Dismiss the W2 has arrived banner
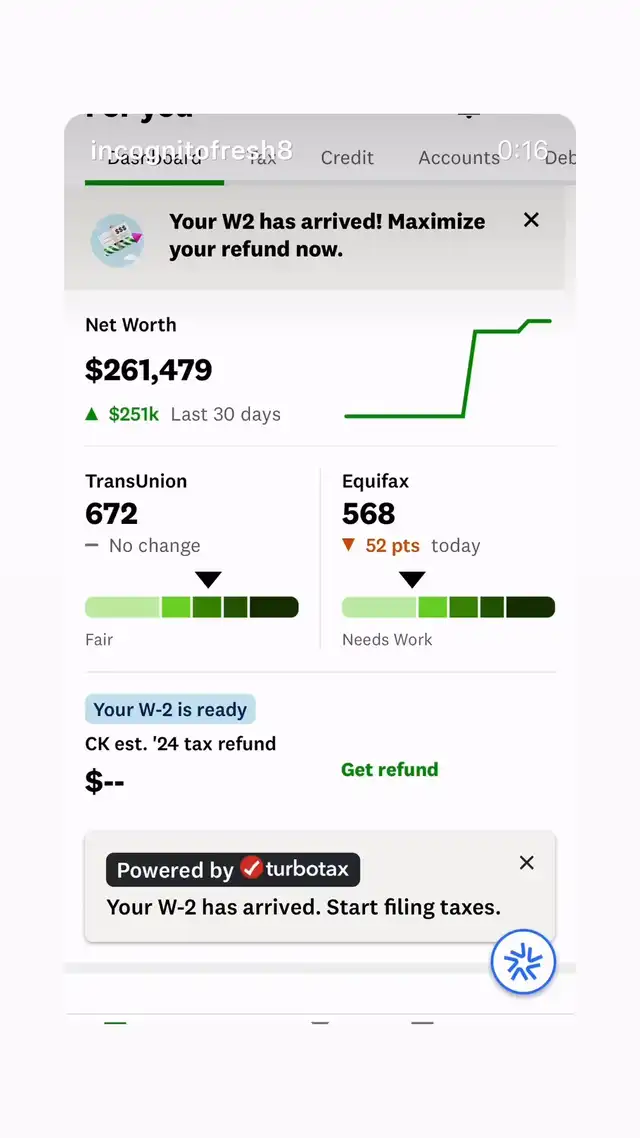Screen dimensions: 640x1138 coord(531,220)
